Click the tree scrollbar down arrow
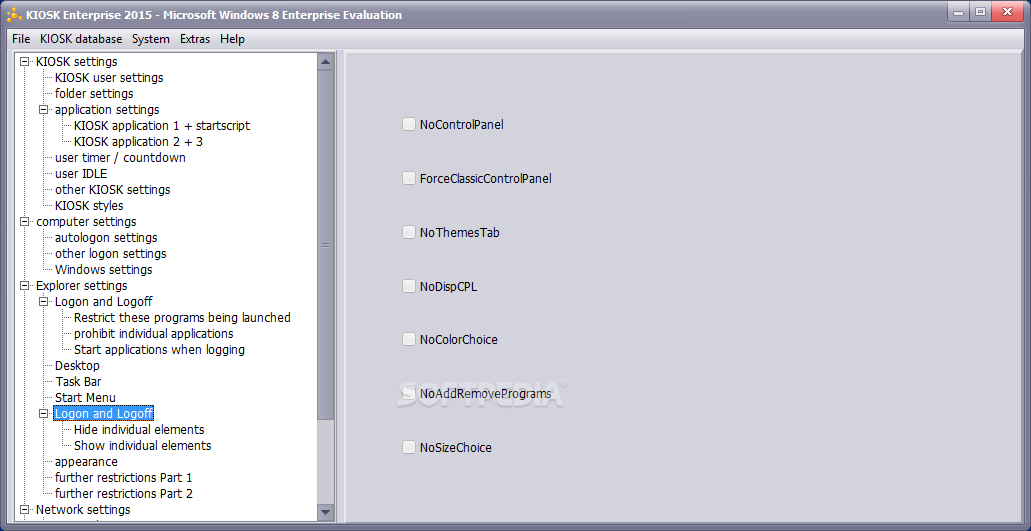The height and width of the screenshot is (531, 1031). [325, 512]
